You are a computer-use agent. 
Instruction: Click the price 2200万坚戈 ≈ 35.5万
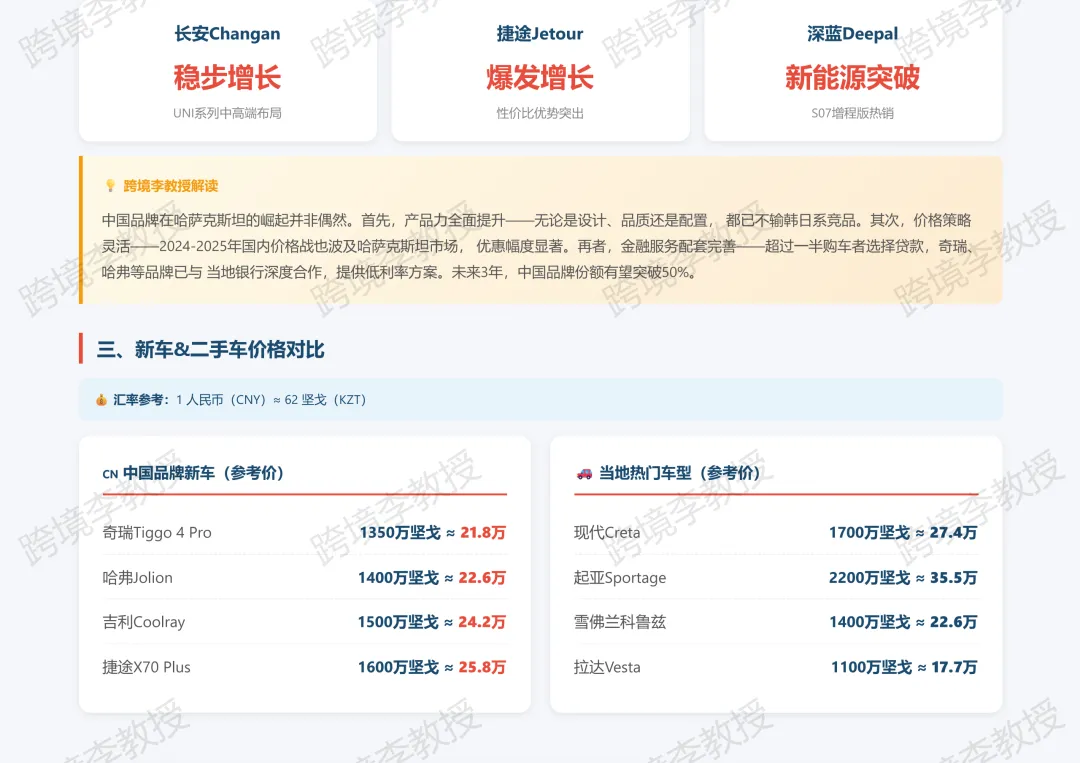point(903,578)
